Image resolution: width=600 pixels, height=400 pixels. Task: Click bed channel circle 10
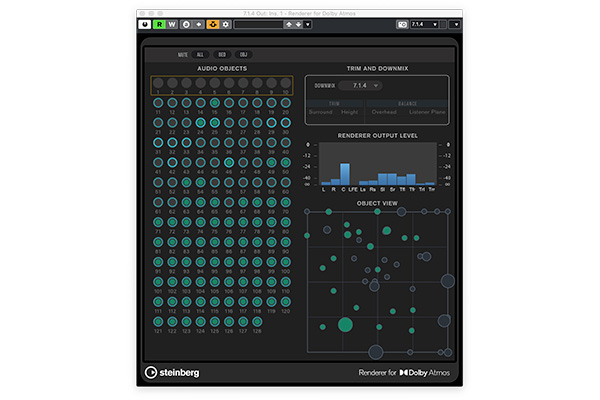point(285,83)
